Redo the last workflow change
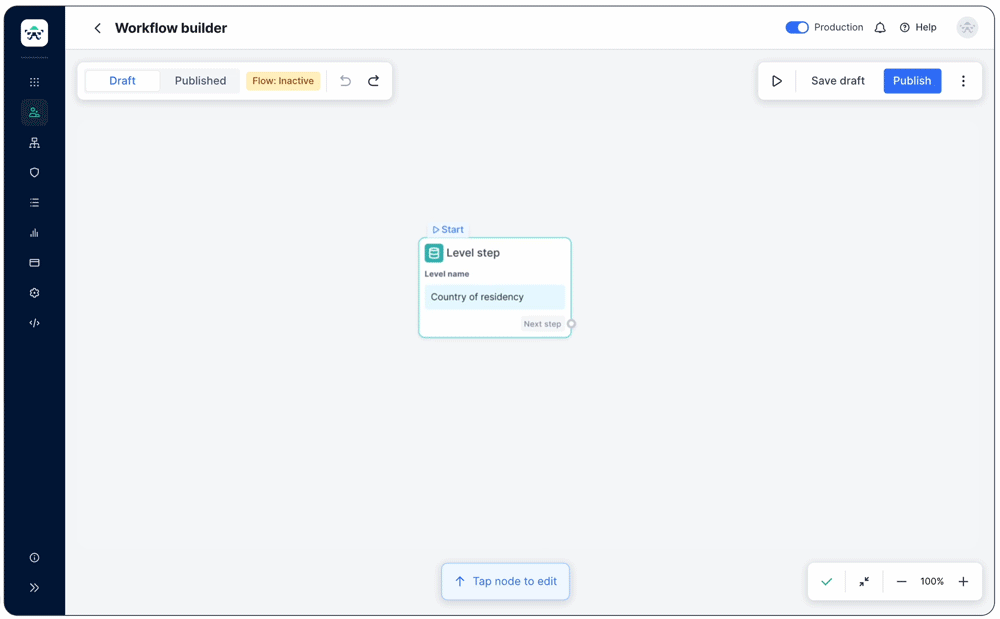 tap(373, 81)
